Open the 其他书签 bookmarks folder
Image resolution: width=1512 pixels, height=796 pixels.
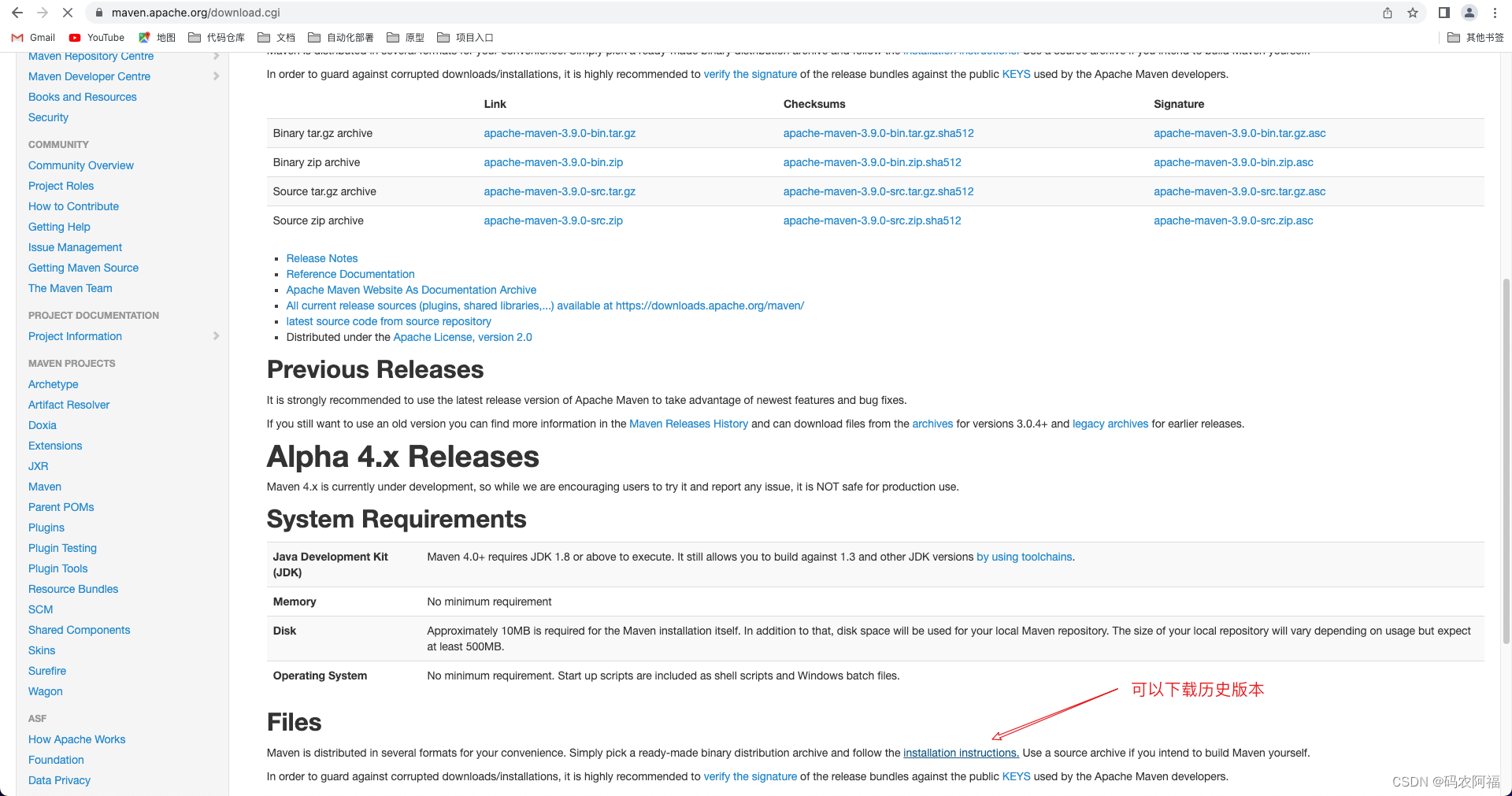(1476, 37)
